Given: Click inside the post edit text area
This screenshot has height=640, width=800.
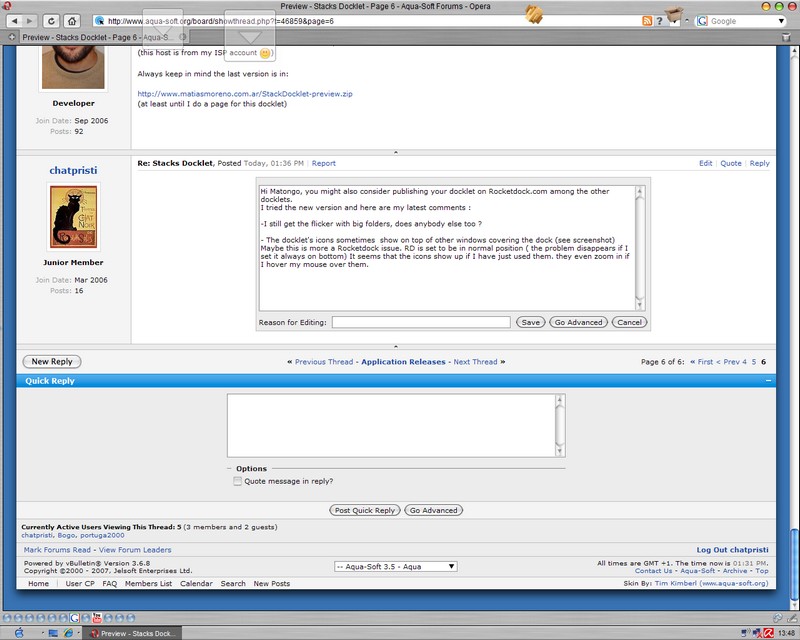Looking at the screenshot, I should click(447, 248).
